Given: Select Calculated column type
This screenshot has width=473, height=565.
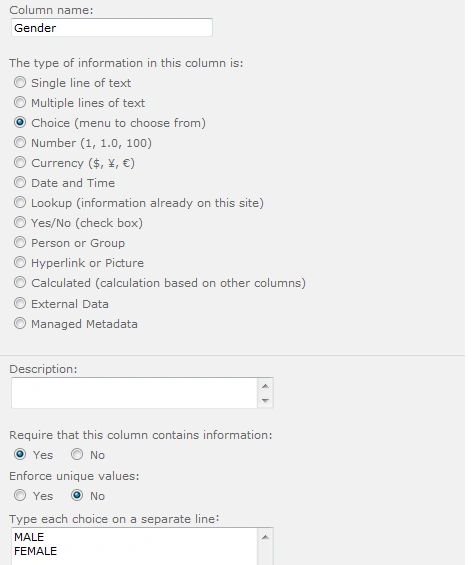Looking at the screenshot, I should (x=20, y=282).
